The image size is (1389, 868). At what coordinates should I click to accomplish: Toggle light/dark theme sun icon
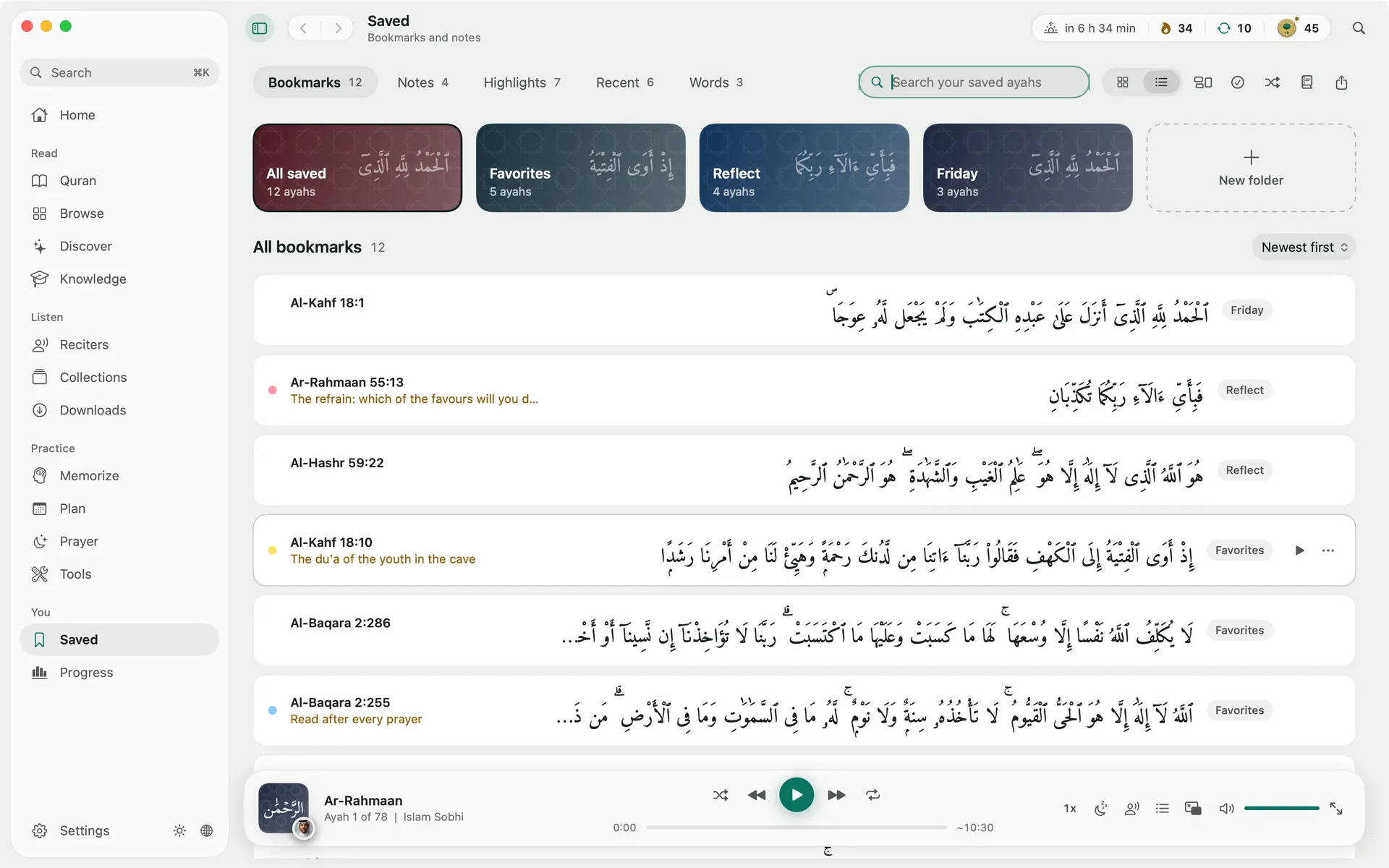coord(179,830)
